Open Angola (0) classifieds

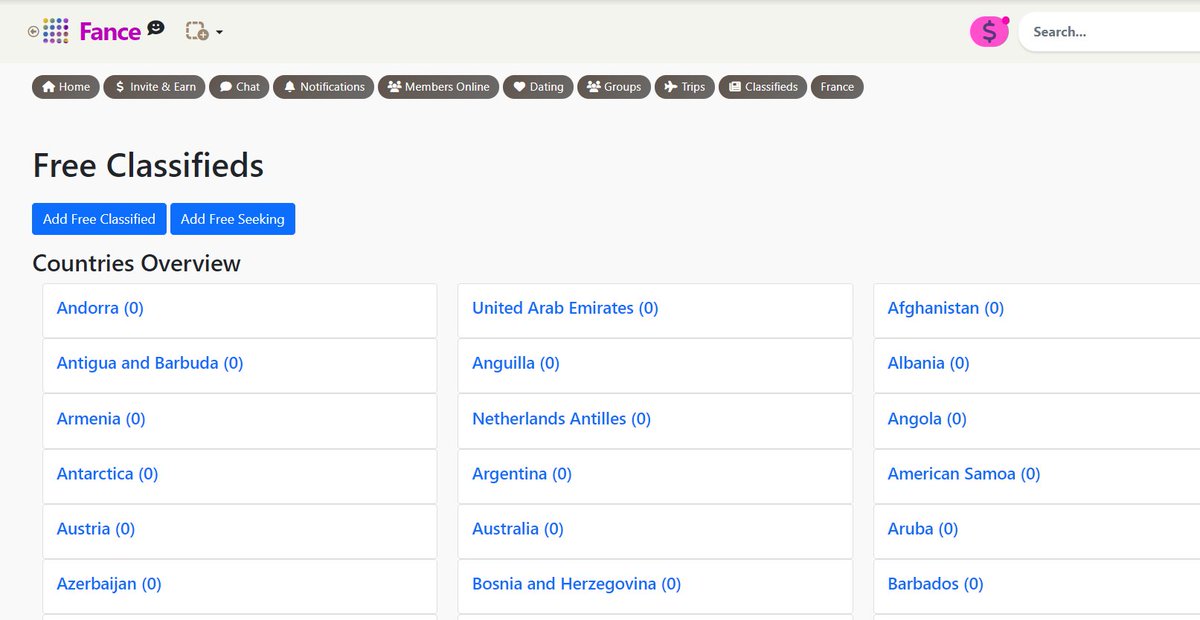pos(927,419)
